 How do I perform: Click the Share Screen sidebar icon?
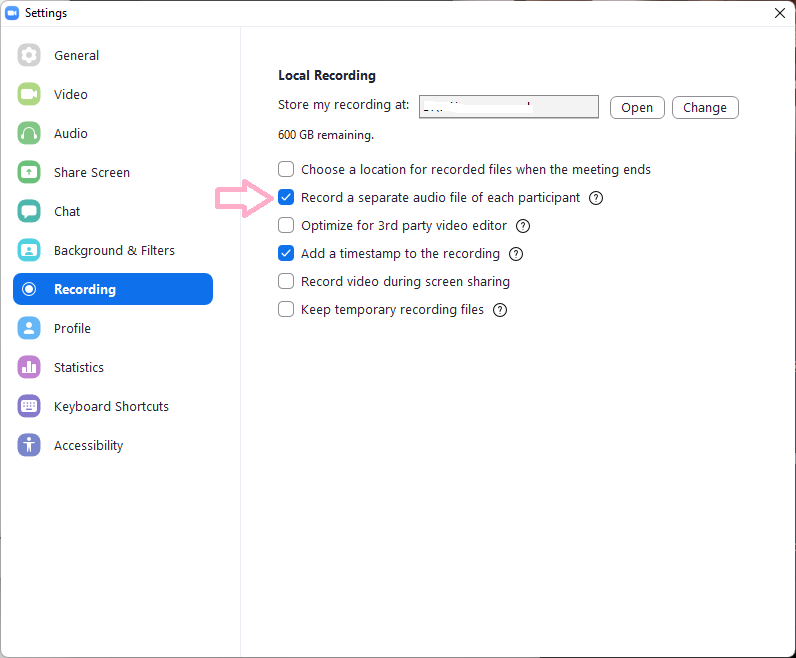click(29, 173)
